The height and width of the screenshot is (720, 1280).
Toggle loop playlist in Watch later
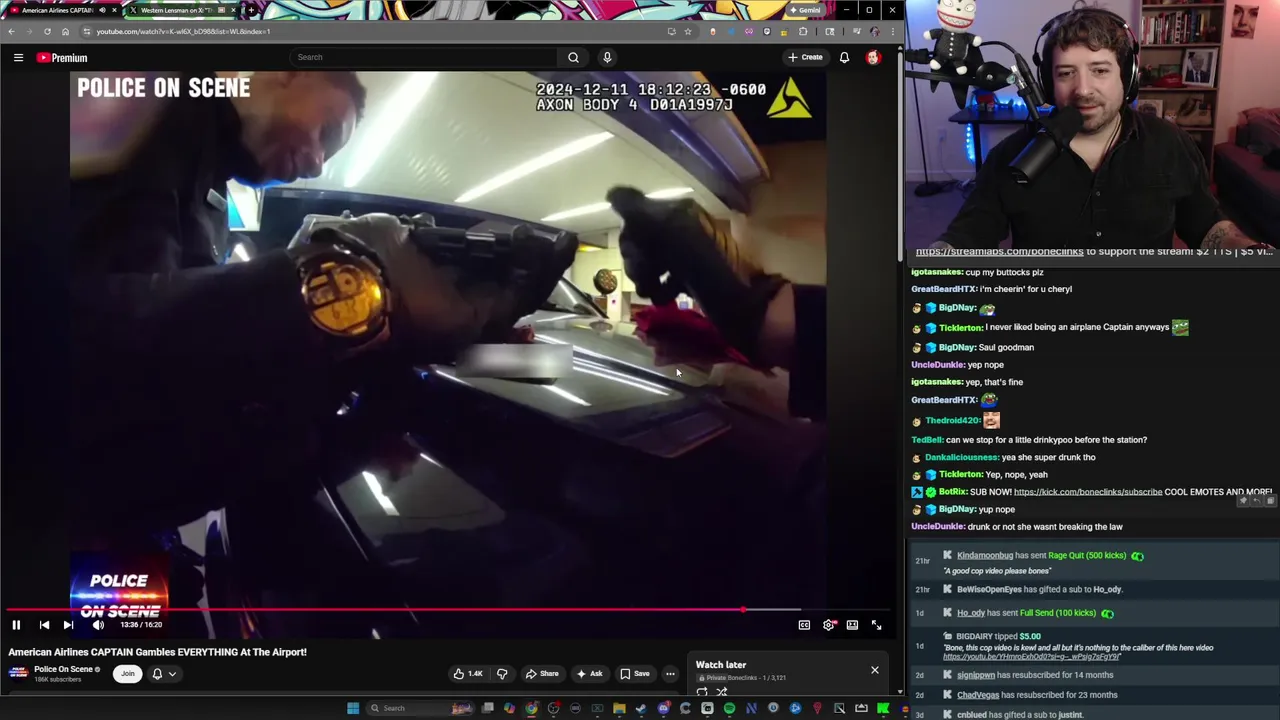coord(702,692)
